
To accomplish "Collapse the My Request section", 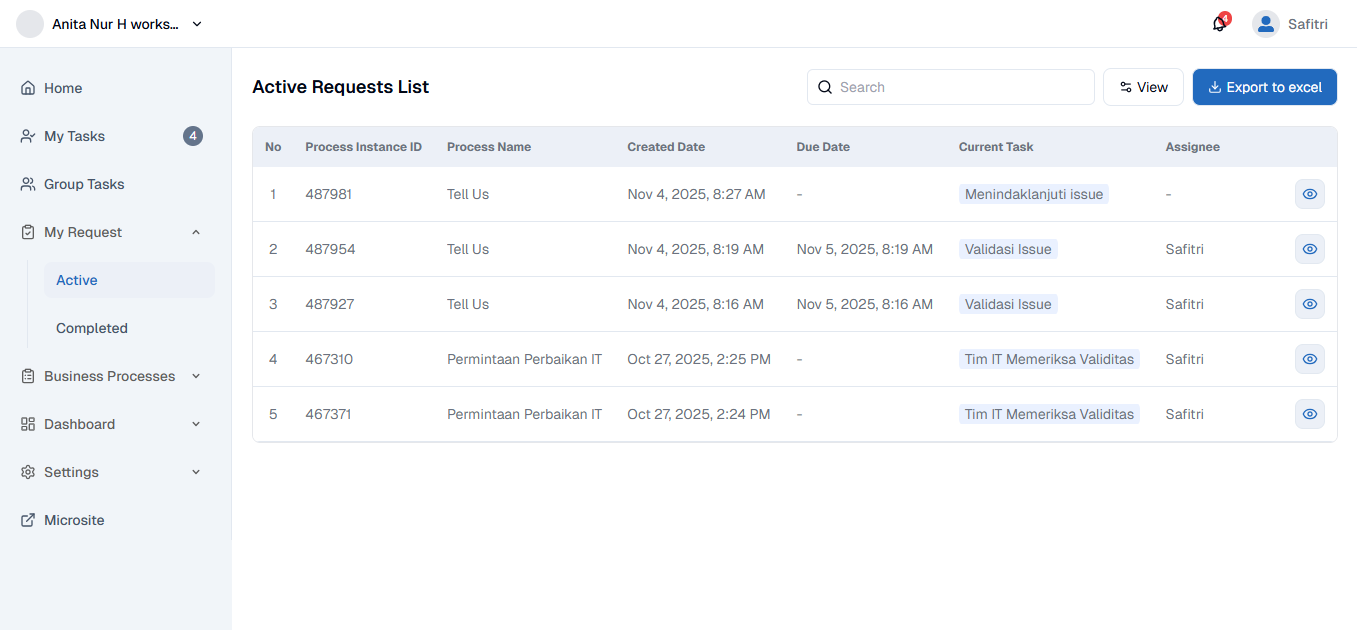I will point(196,232).
